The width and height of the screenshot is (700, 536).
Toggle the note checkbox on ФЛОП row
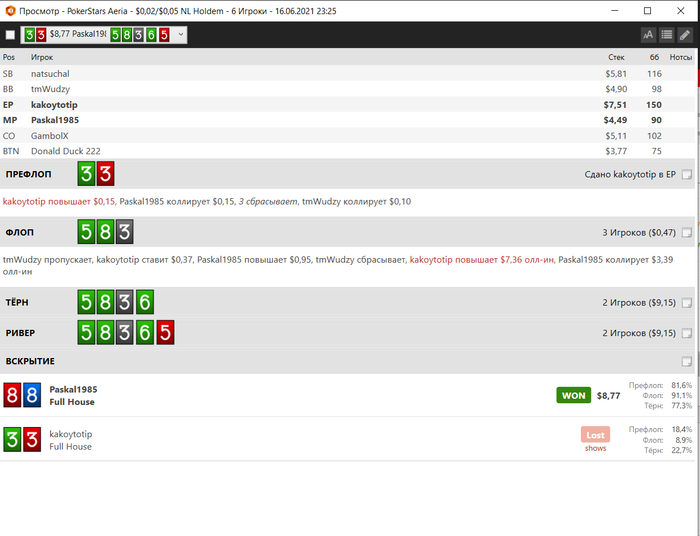pos(687,233)
